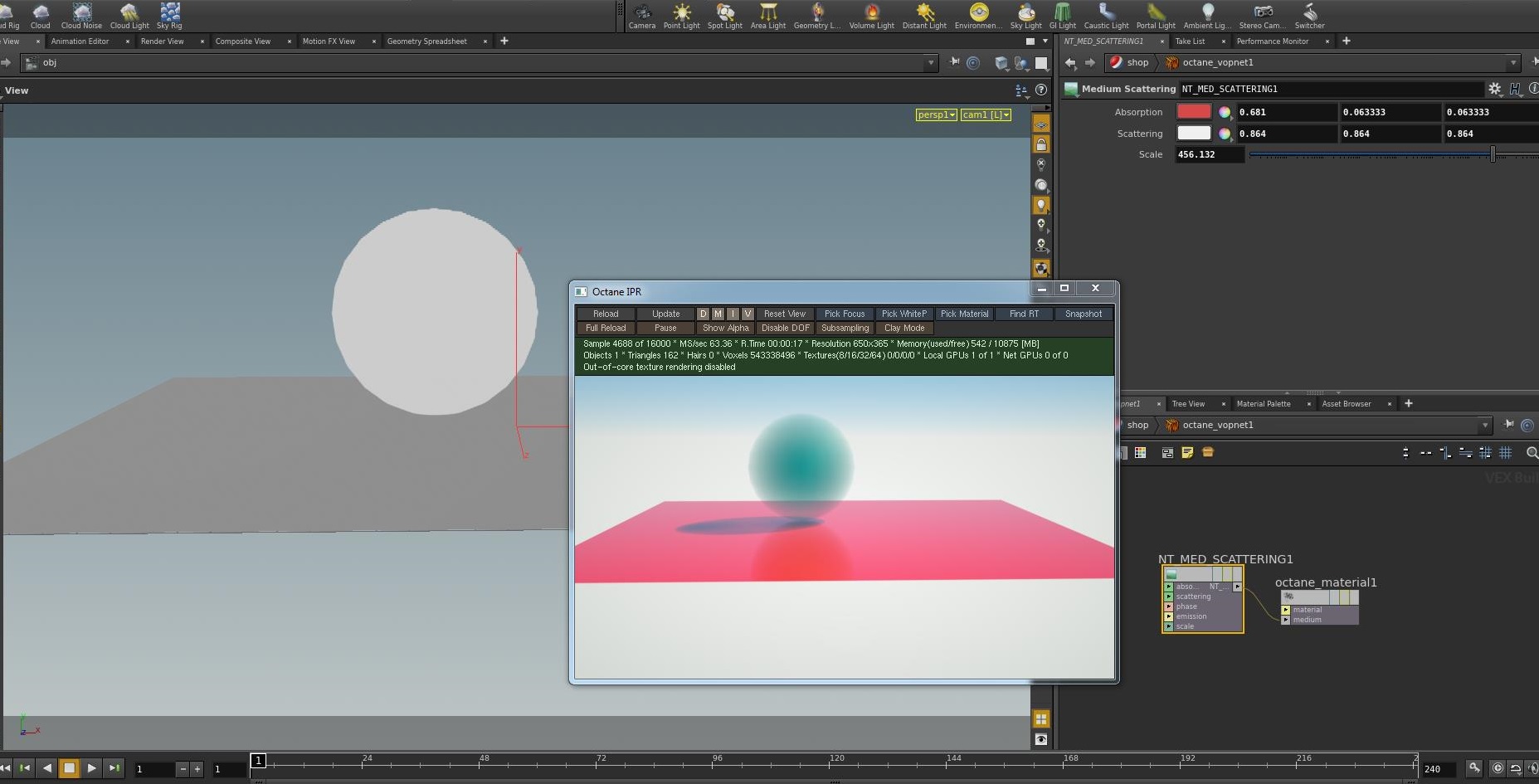Open the parameter gear menu
This screenshot has width=1539, height=784.
[x=1494, y=89]
